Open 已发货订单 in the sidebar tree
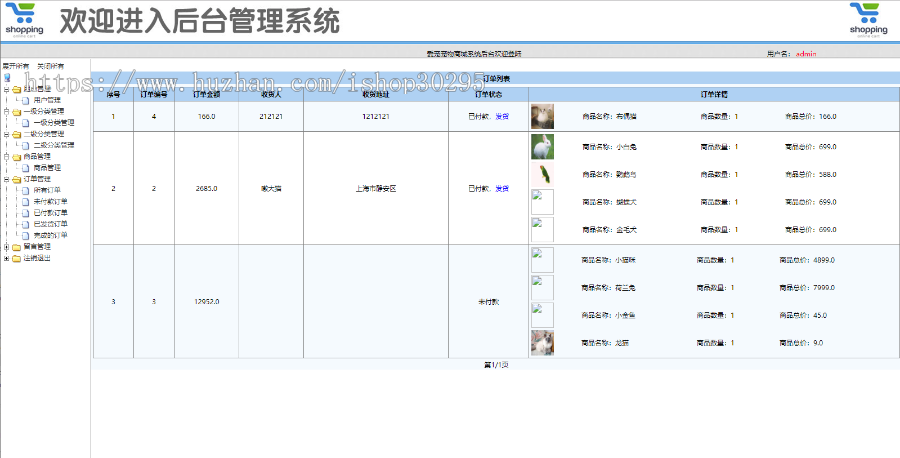 tap(51, 224)
